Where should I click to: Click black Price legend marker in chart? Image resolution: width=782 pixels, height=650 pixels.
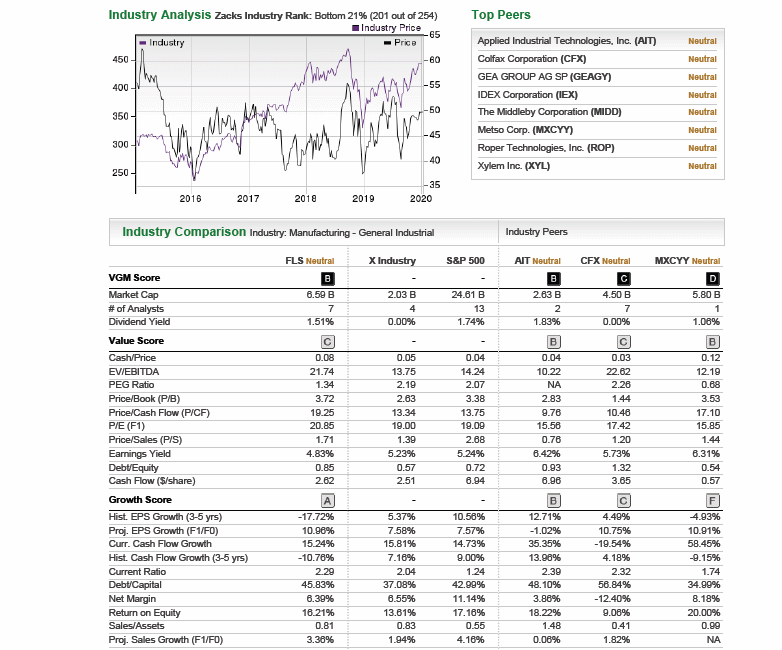tap(388, 43)
